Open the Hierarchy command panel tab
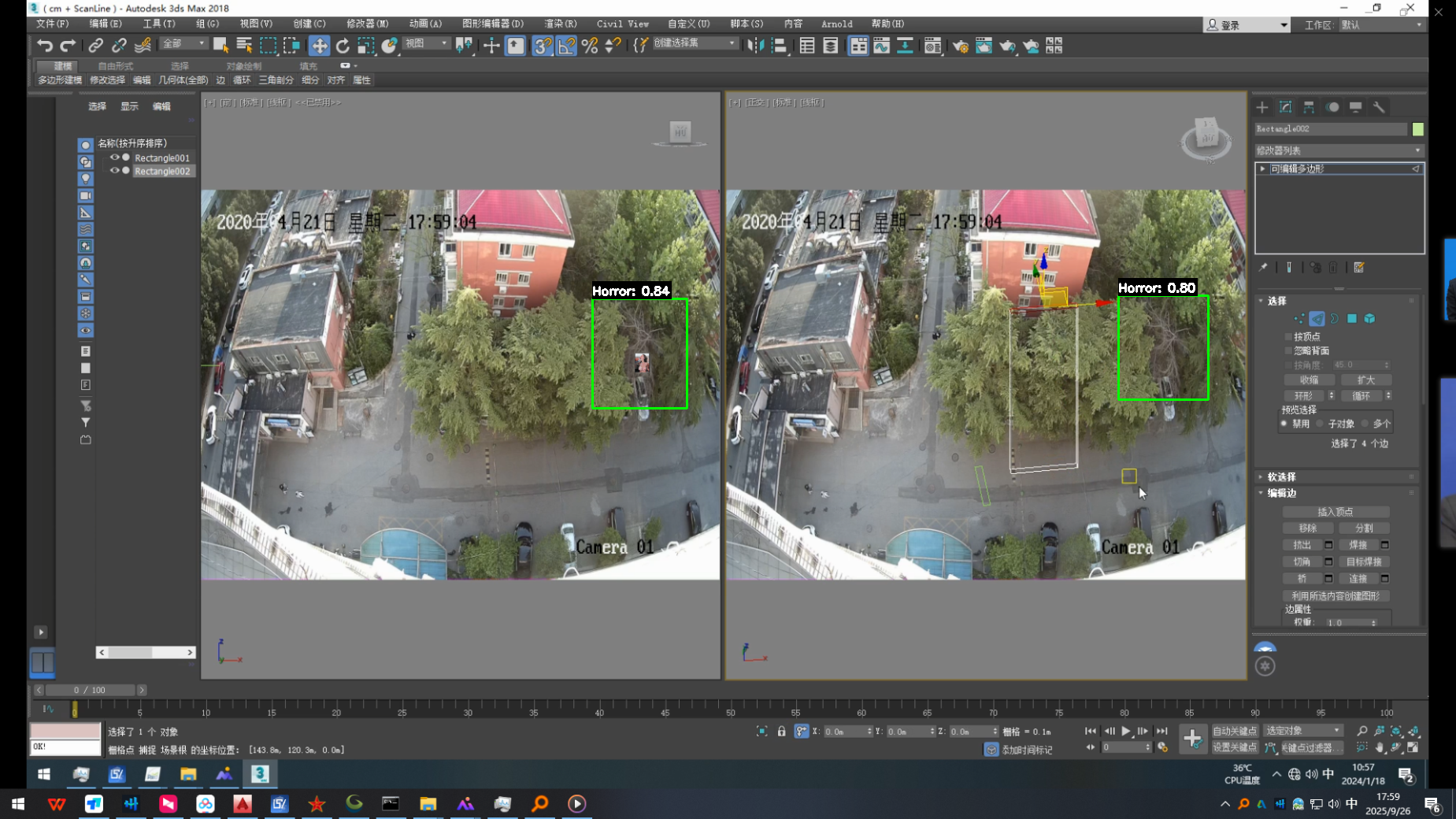 [x=1309, y=107]
